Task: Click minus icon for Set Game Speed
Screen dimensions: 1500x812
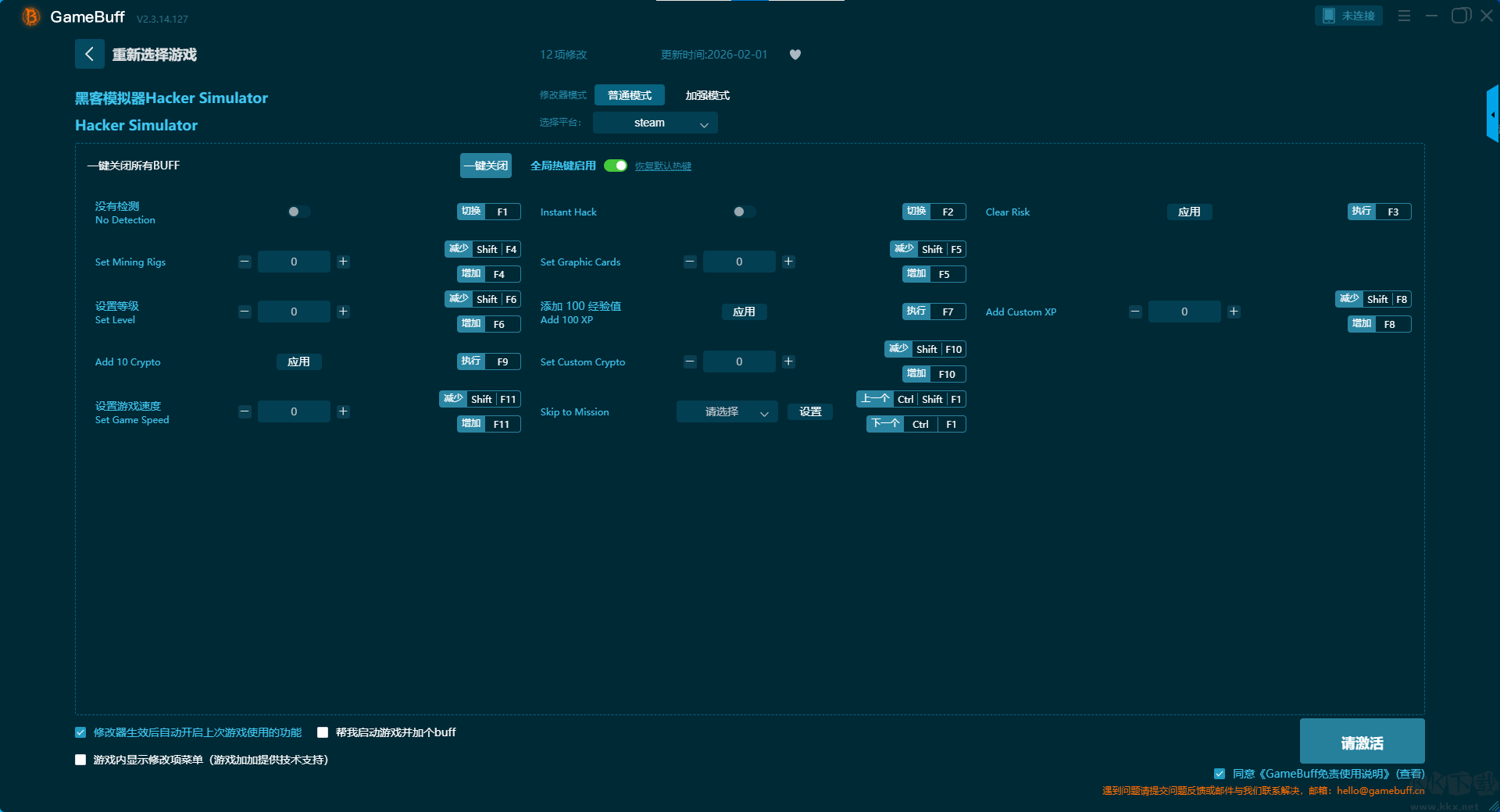Action: coord(245,411)
